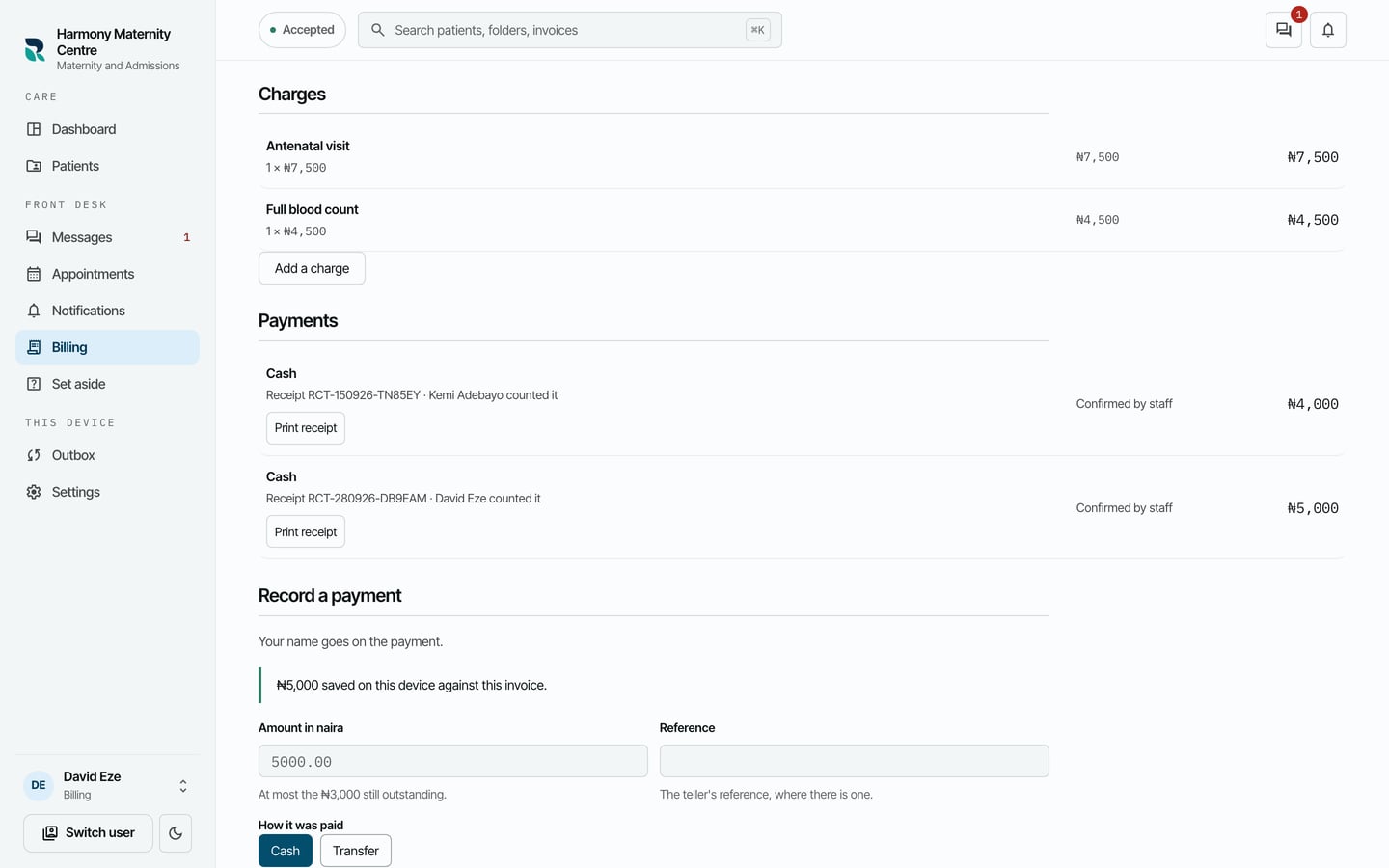Screen dimensions: 1389x868
Task: Click the Messages unread count badge in sidebar
Action: pos(187,237)
